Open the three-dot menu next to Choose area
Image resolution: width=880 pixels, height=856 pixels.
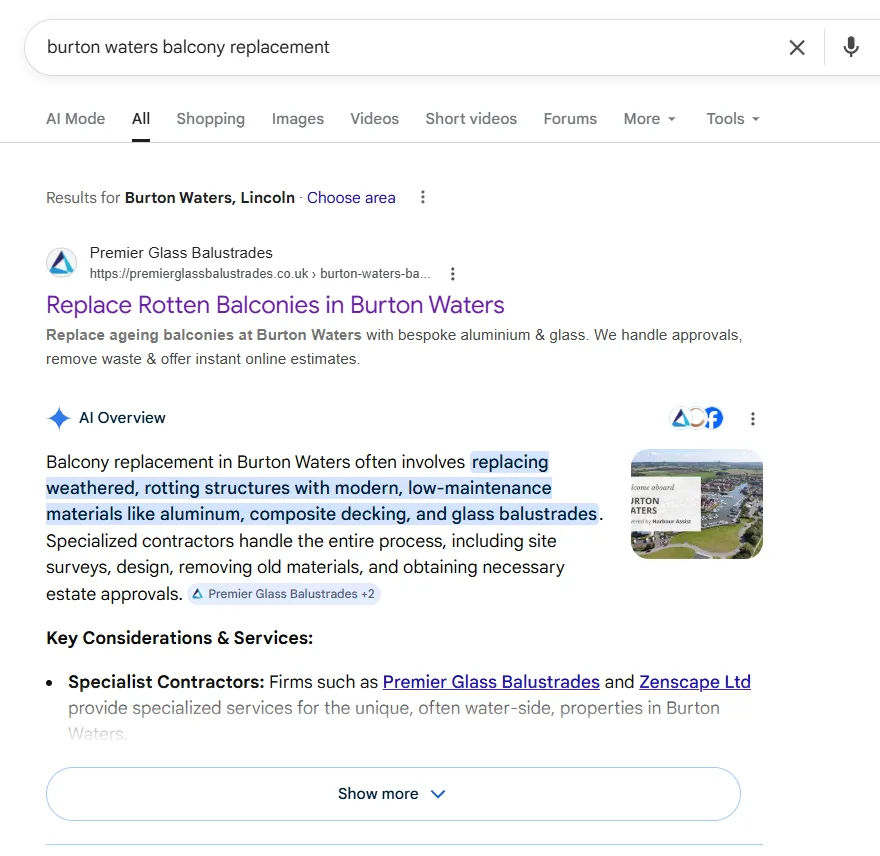(x=423, y=197)
